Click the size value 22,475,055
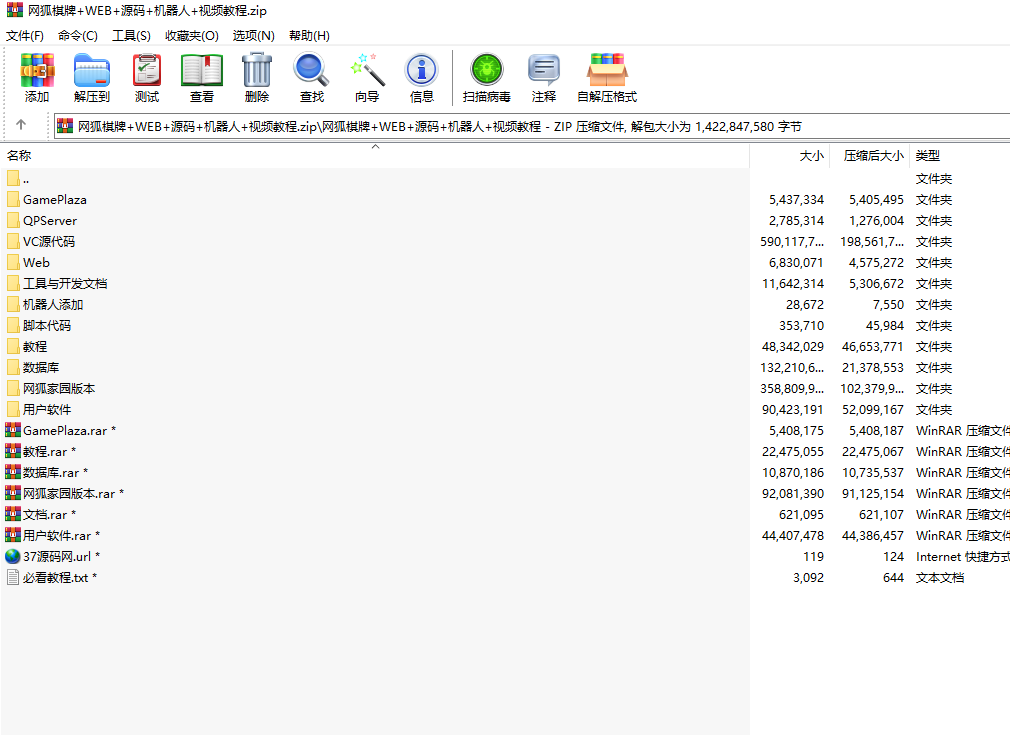The width and height of the screenshot is (1010, 735). click(792, 452)
